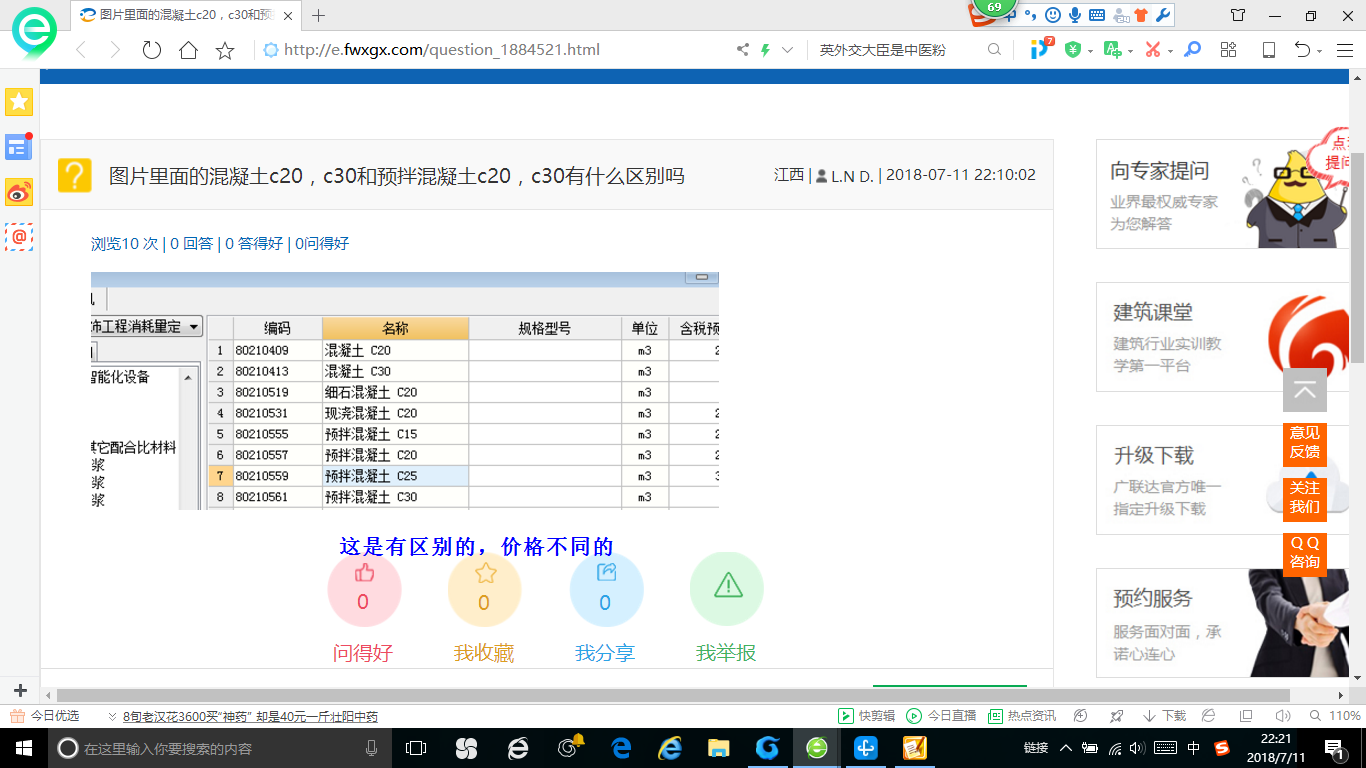Click the 我分享 share button
Image resolution: width=1366 pixels, height=768 pixels.
pyautogui.click(x=606, y=590)
